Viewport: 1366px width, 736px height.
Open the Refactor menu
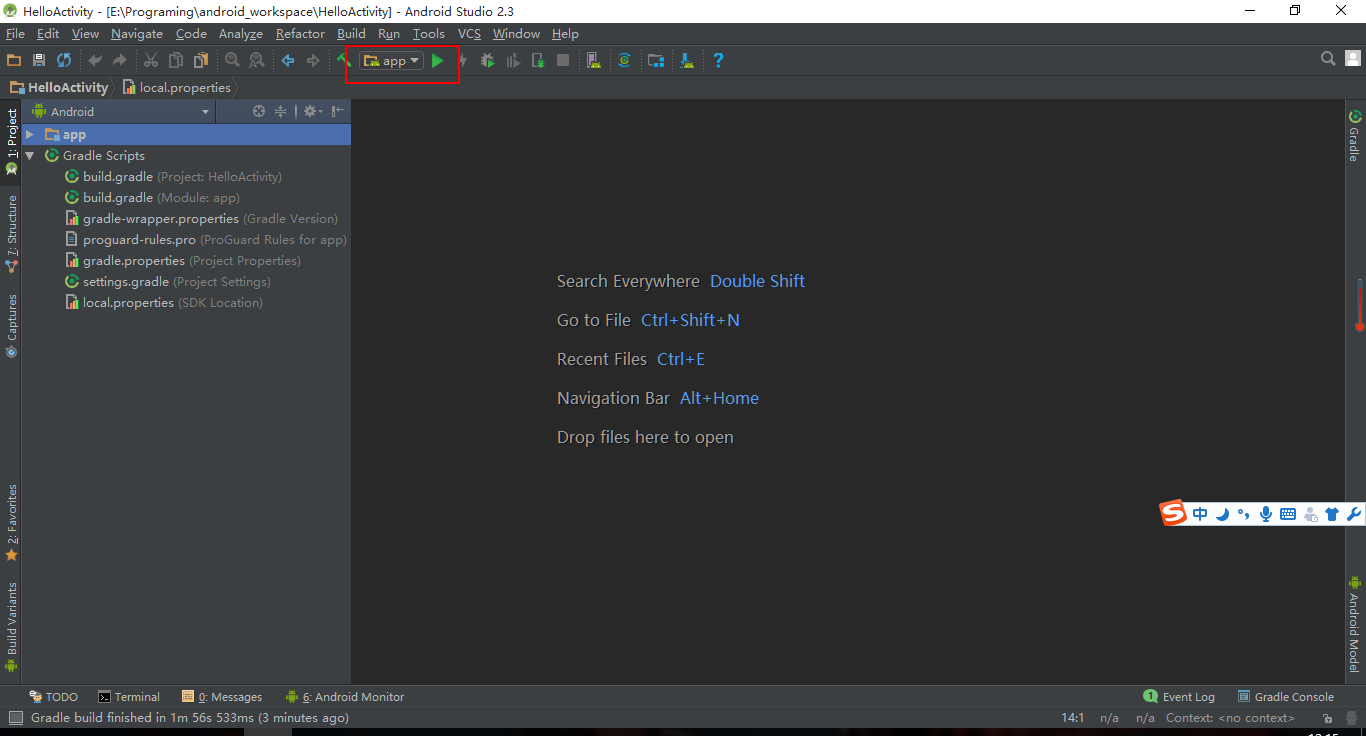(300, 34)
